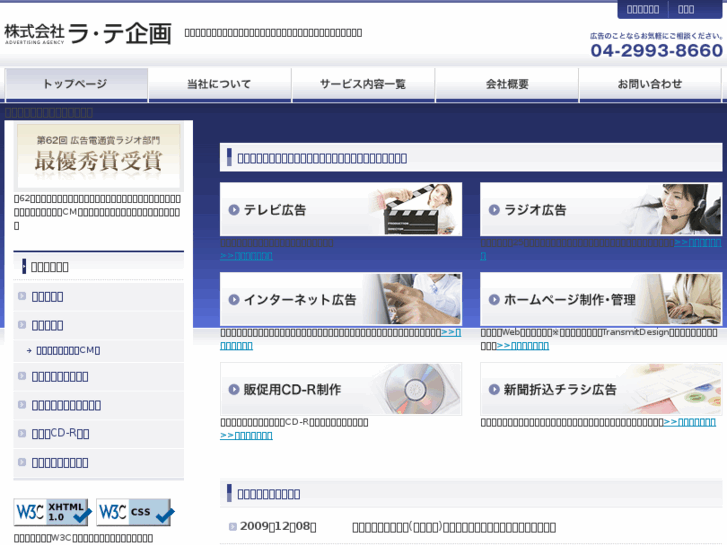Open the テレビ広告 service banner
Image resolution: width=727 pixels, height=545 pixels.
coord(341,209)
